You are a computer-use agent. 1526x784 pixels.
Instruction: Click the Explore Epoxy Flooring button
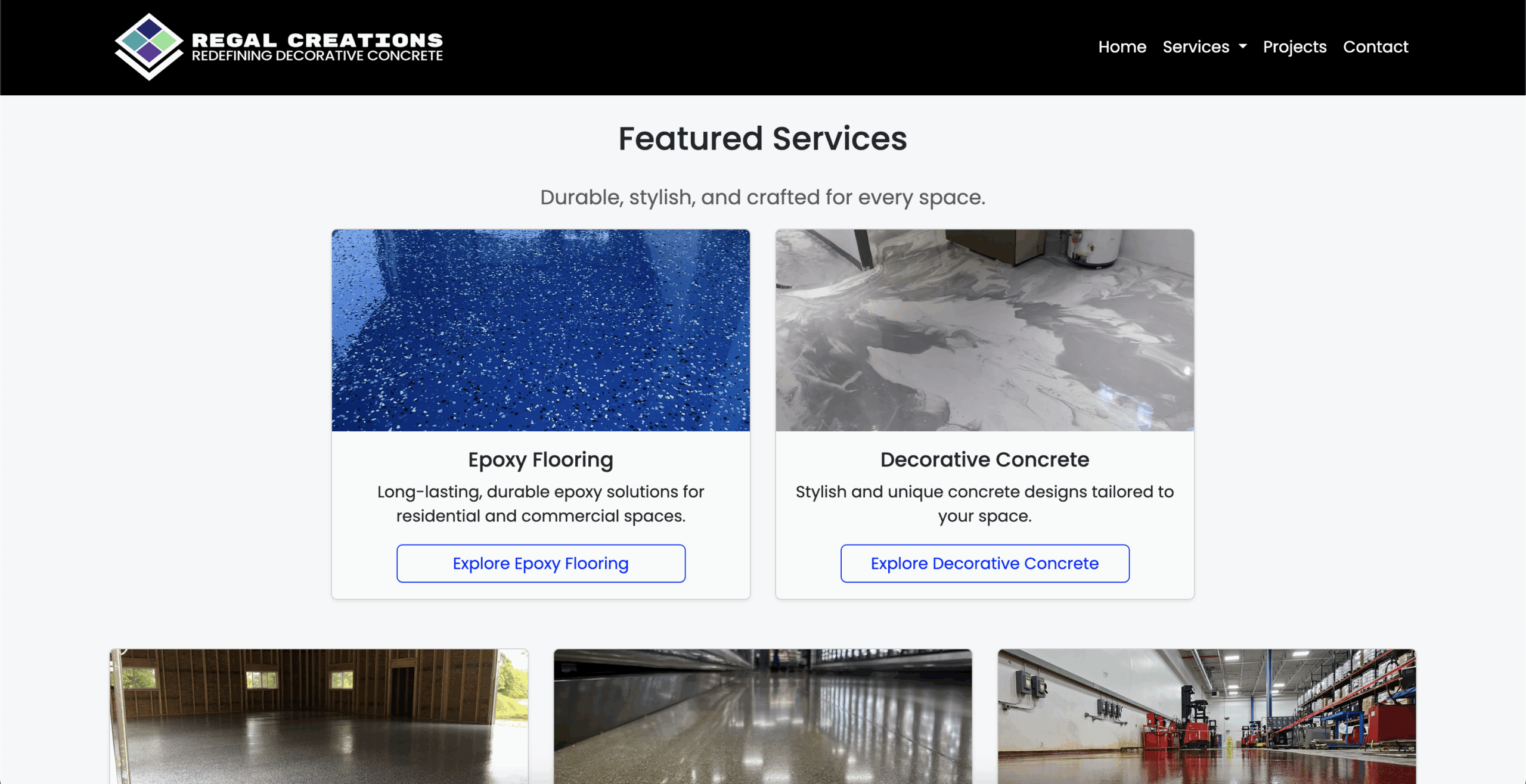[x=541, y=563]
